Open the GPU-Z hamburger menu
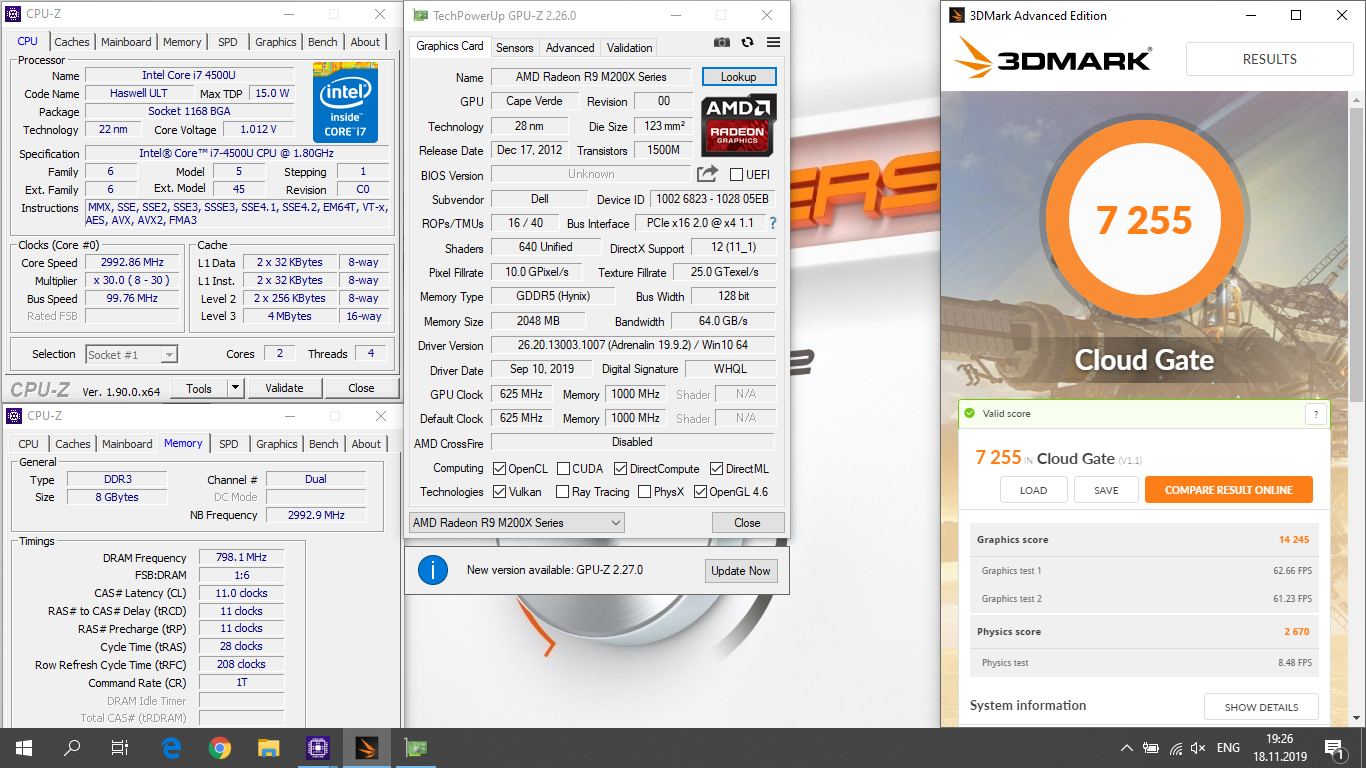 773,42
